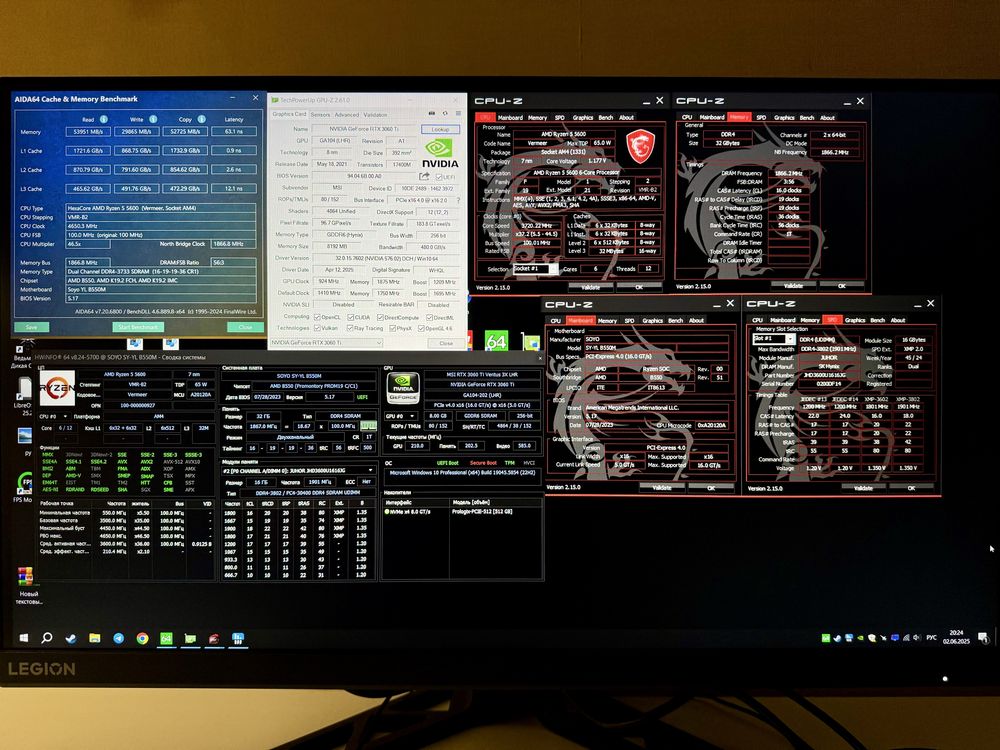The width and height of the screenshot is (1000, 750).
Task: Click the NVIDIA logo in GPU-Z
Action: pos(439,153)
